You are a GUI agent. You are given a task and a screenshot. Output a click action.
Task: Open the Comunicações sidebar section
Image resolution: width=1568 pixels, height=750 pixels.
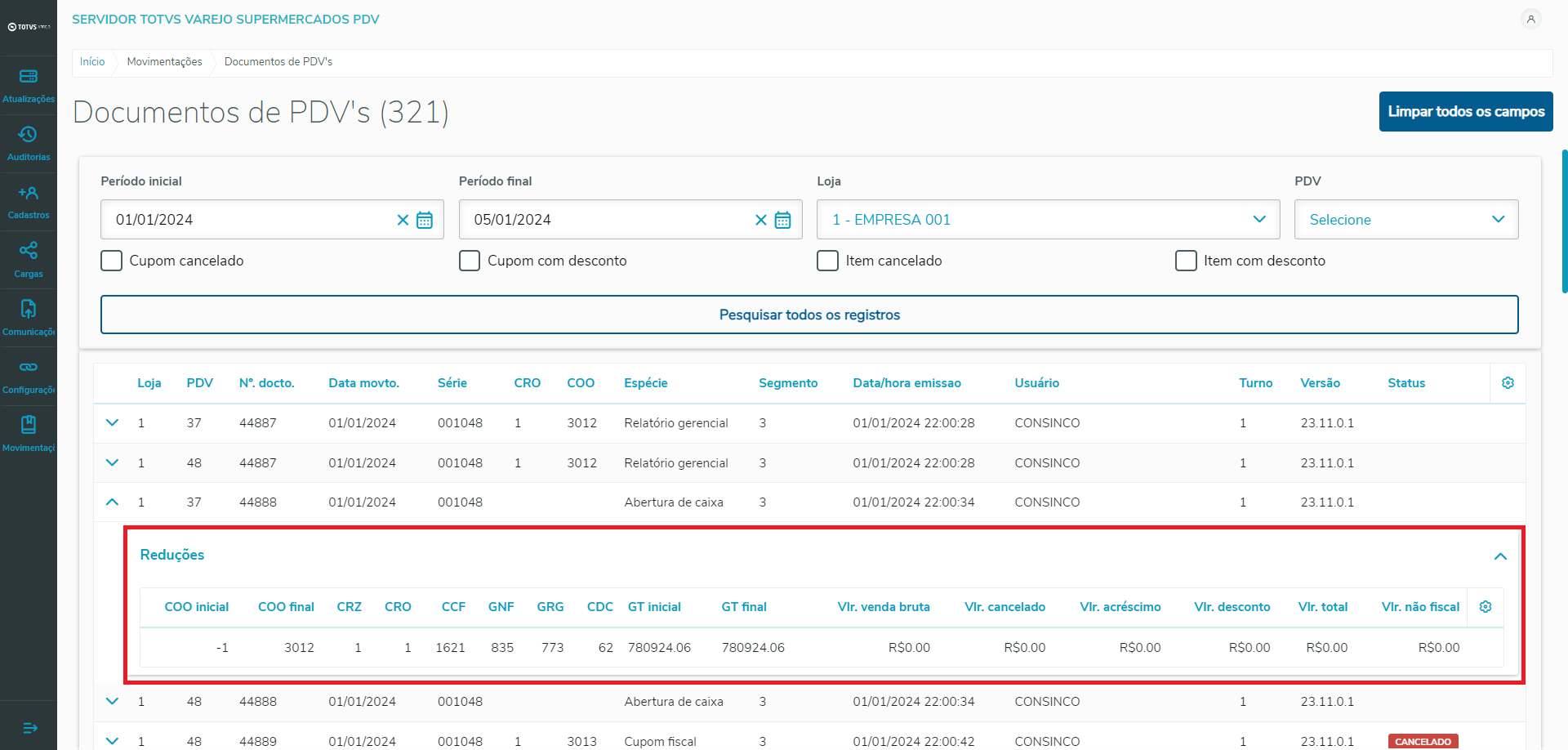(29, 319)
